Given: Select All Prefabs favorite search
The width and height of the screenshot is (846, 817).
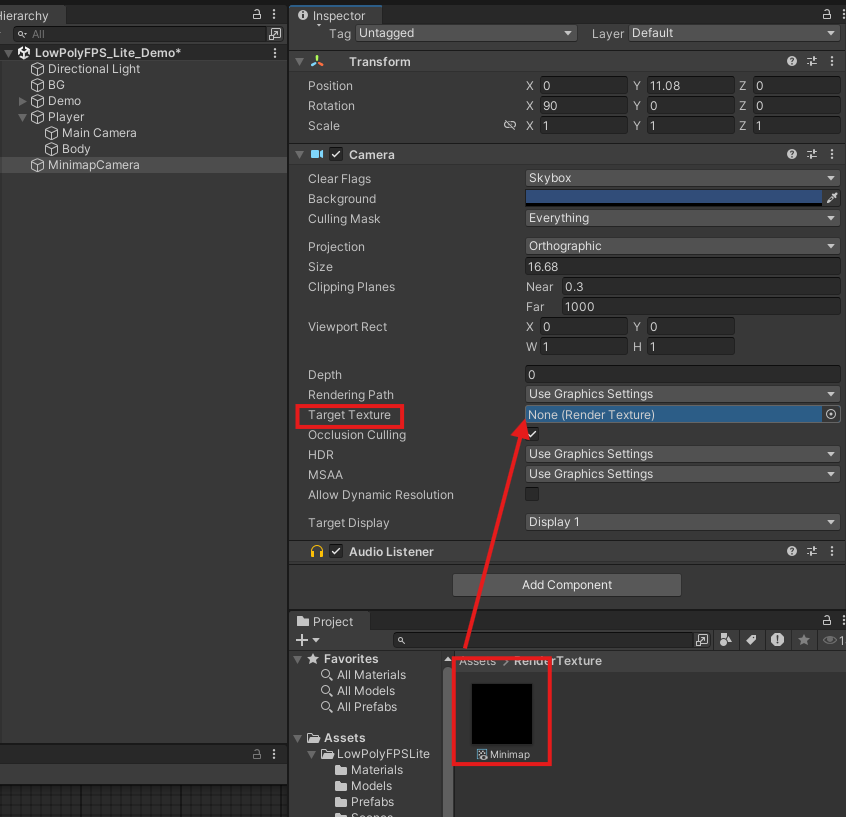Looking at the screenshot, I should click(366, 707).
